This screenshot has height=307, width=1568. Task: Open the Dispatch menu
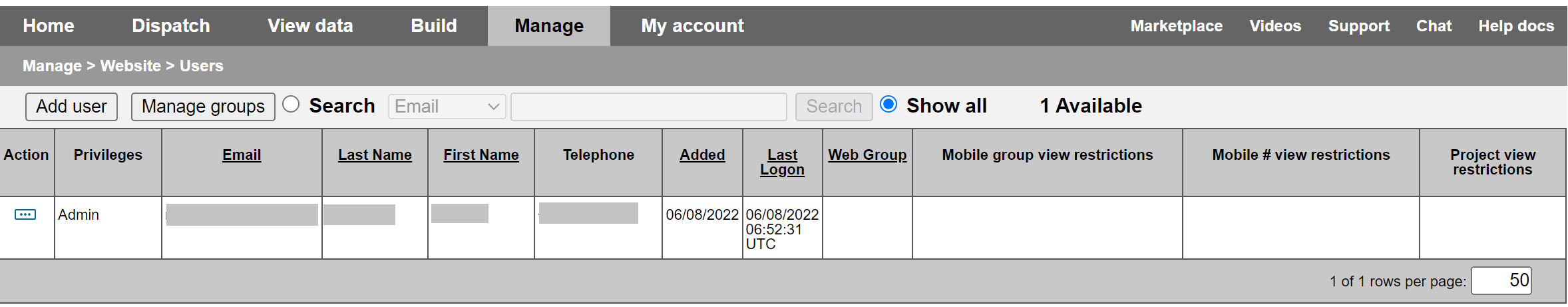click(x=171, y=26)
